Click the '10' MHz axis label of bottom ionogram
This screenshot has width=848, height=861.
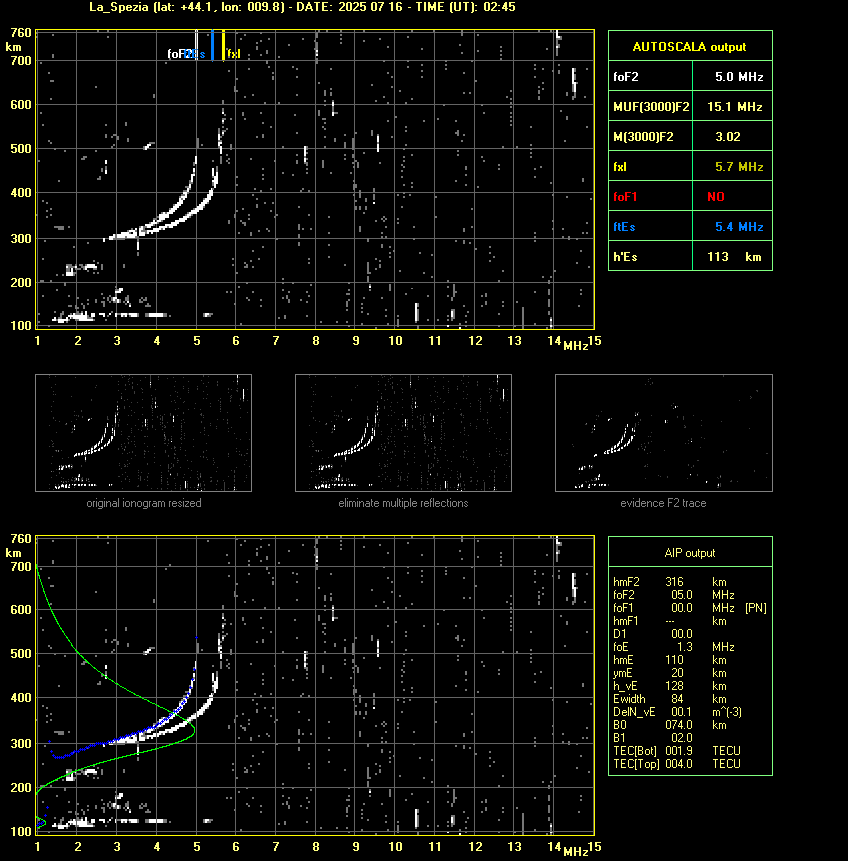point(395,847)
